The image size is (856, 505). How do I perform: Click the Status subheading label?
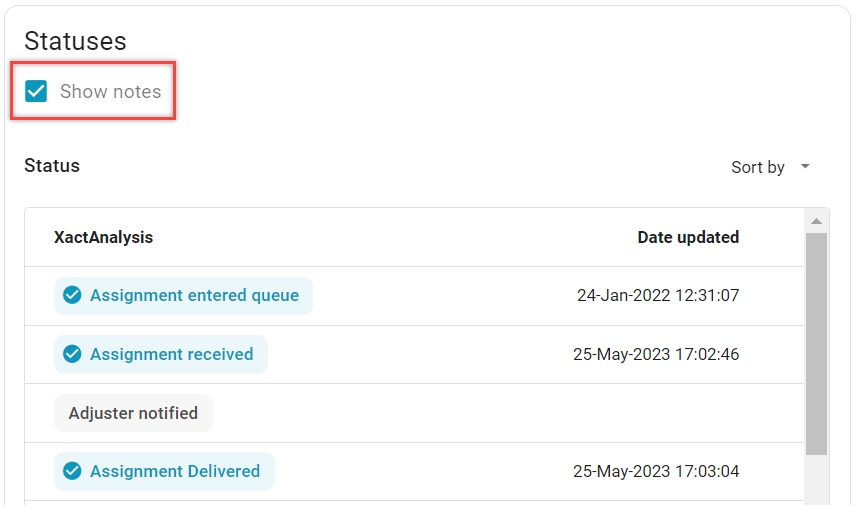pyautogui.click(x=52, y=165)
